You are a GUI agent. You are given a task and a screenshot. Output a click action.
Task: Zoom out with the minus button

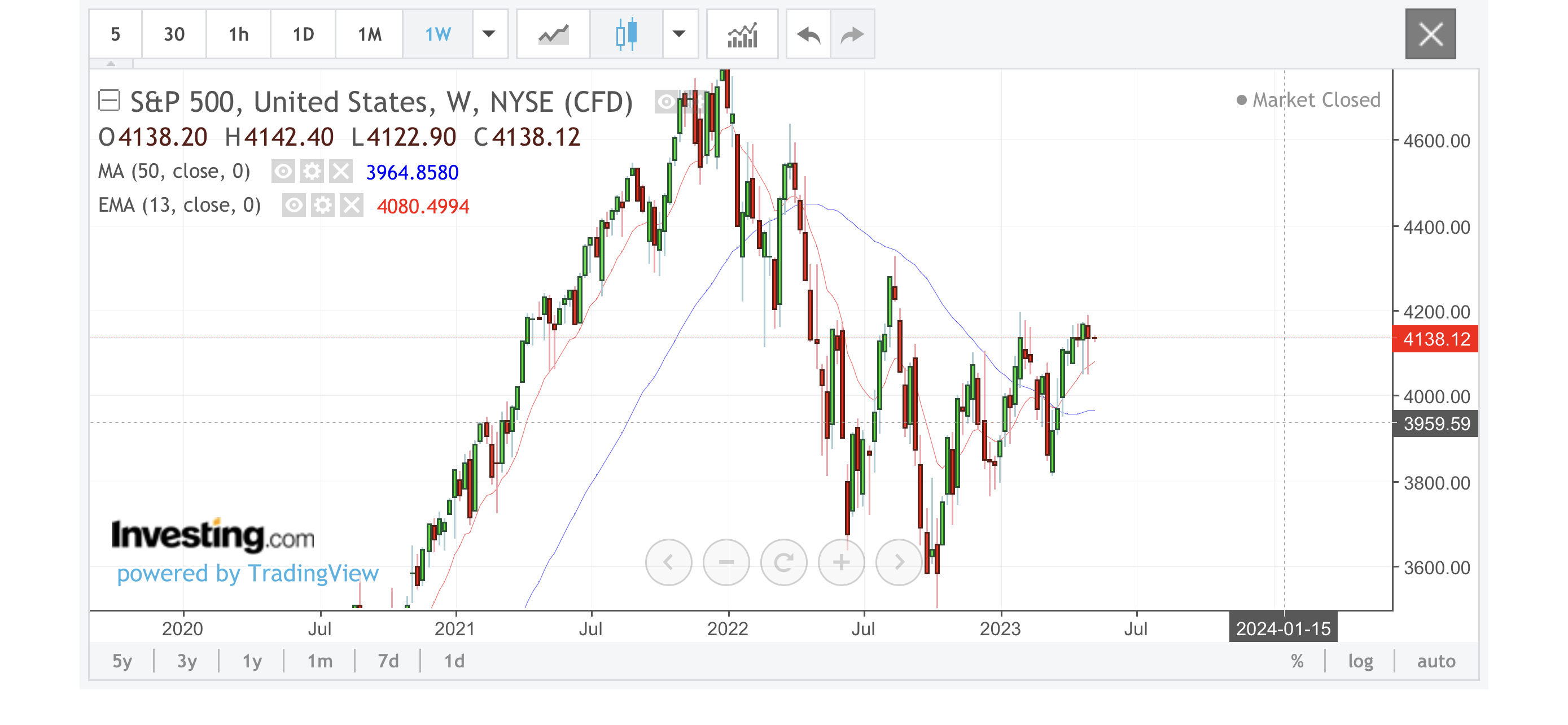(726, 562)
